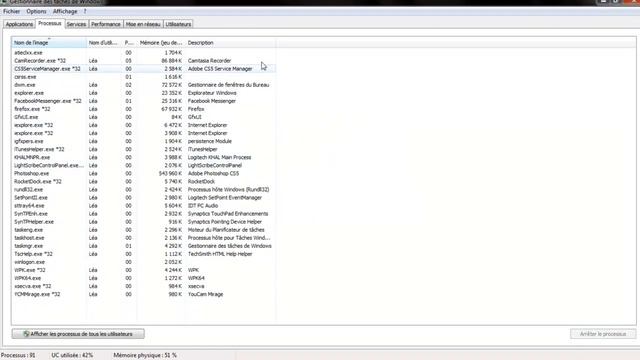Sort by Nom d'utilisateur column header
The height and width of the screenshot is (360, 640).
[104, 42]
